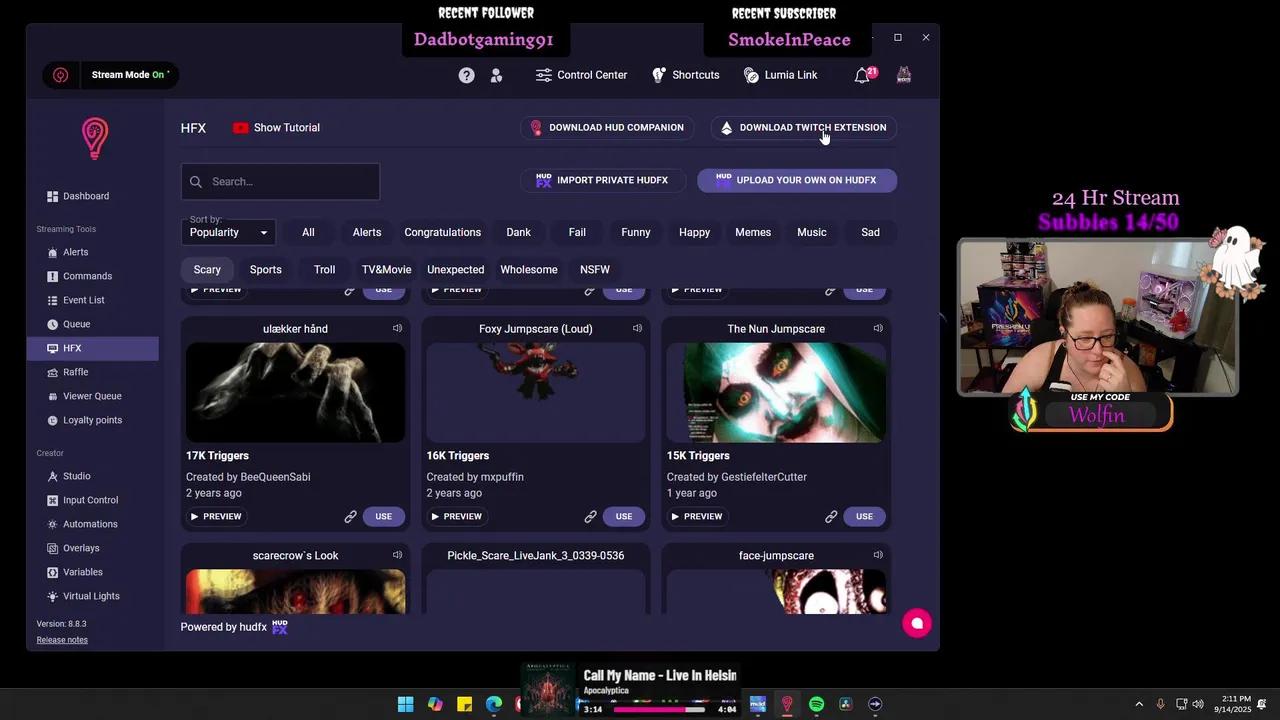Copy link for Foxy Jumpscare effect
The width and height of the screenshot is (1280, 720).
tap(590, 516)
